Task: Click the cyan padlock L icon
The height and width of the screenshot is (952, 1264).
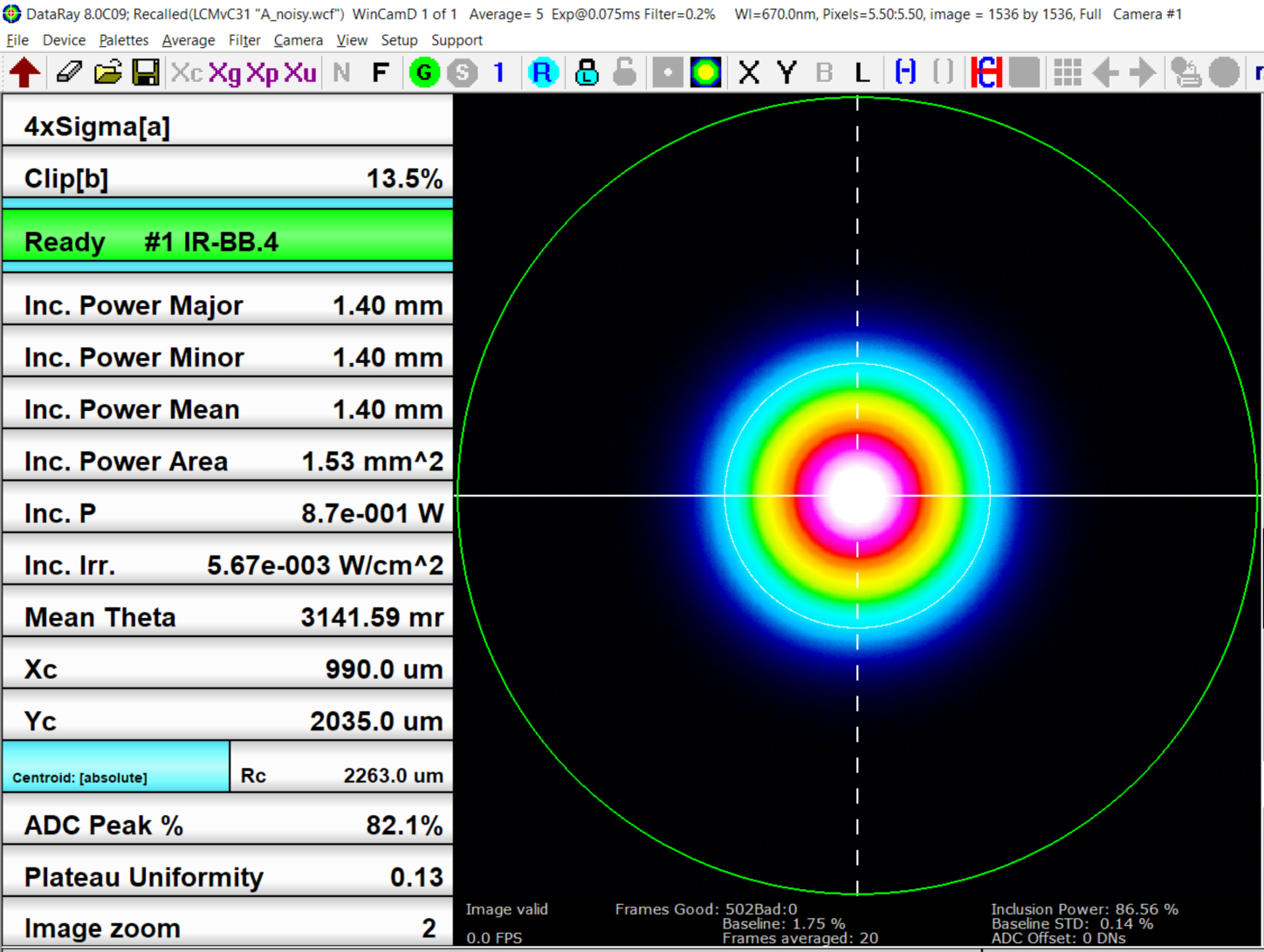Action: [x=587, y=72]
